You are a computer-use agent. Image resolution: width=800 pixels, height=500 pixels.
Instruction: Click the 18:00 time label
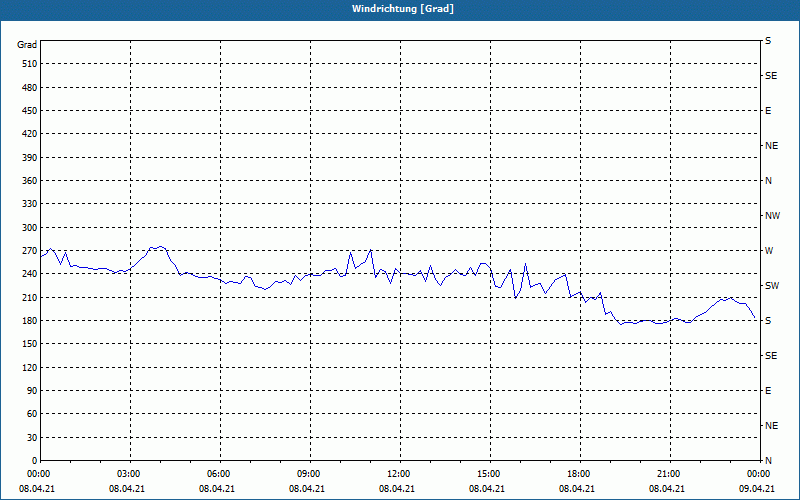pos(578,474)
